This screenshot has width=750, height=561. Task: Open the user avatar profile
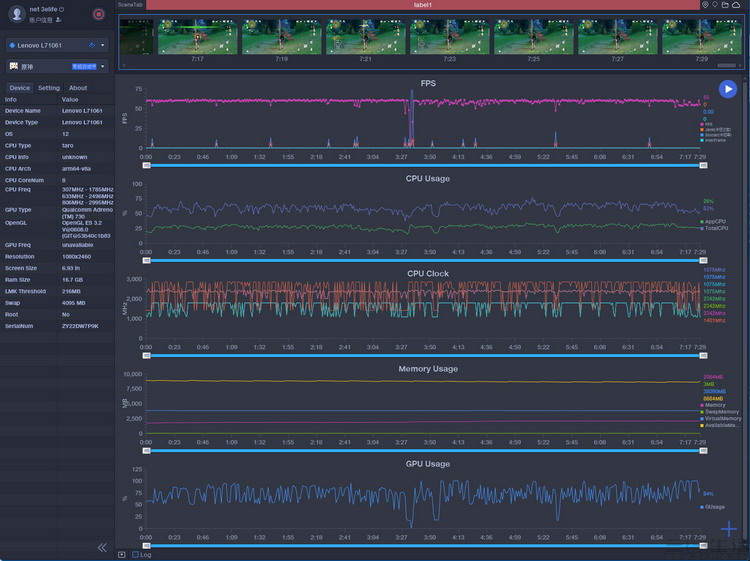pos(17,14)
